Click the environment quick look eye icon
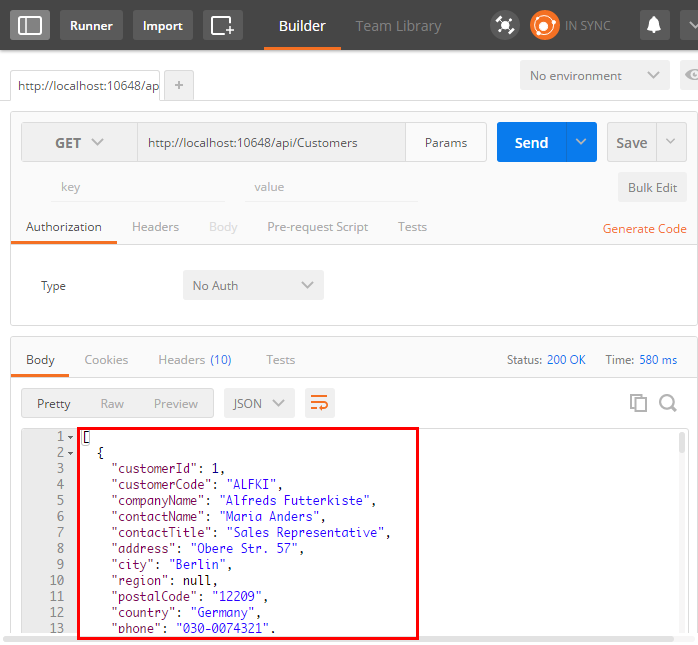This screenshot has width=698, height=645. point(690,75)
